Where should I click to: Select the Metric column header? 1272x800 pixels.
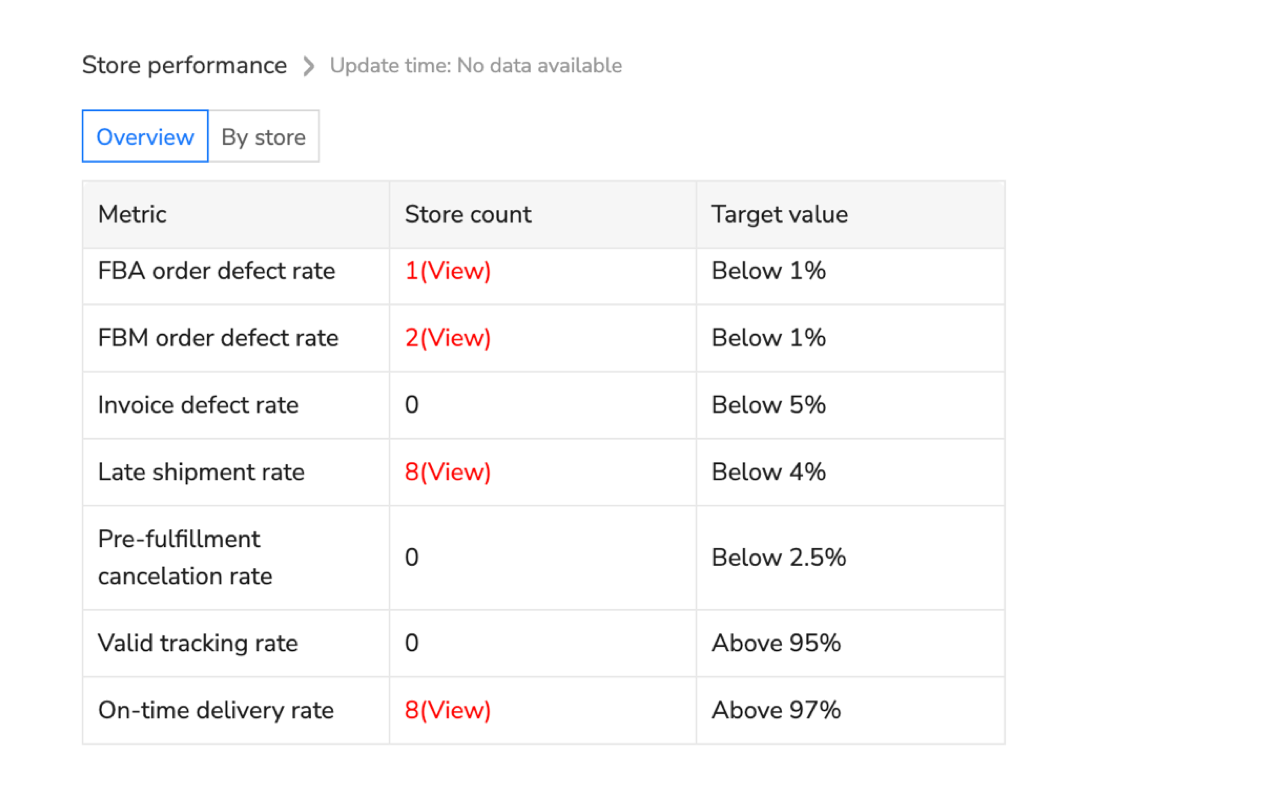[x=131, y=214]
